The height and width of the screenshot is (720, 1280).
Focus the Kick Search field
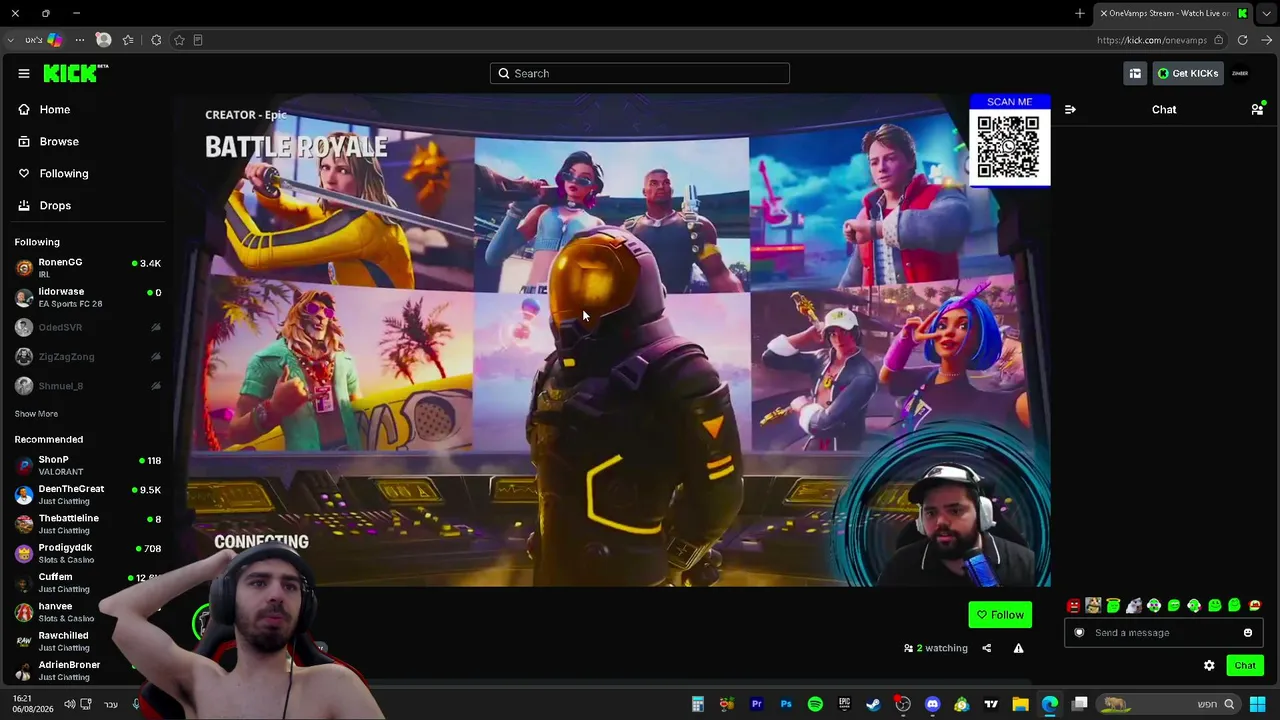tap(640, 73)
